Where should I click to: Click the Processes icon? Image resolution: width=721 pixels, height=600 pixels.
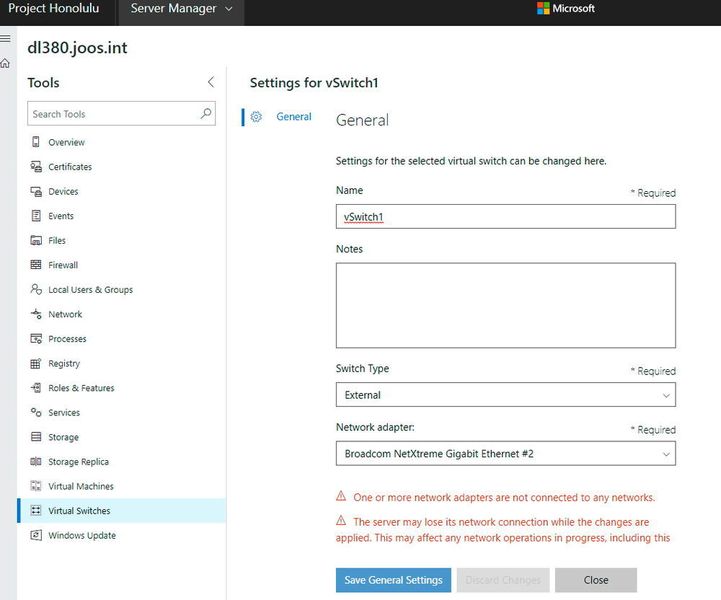(35, 339)
